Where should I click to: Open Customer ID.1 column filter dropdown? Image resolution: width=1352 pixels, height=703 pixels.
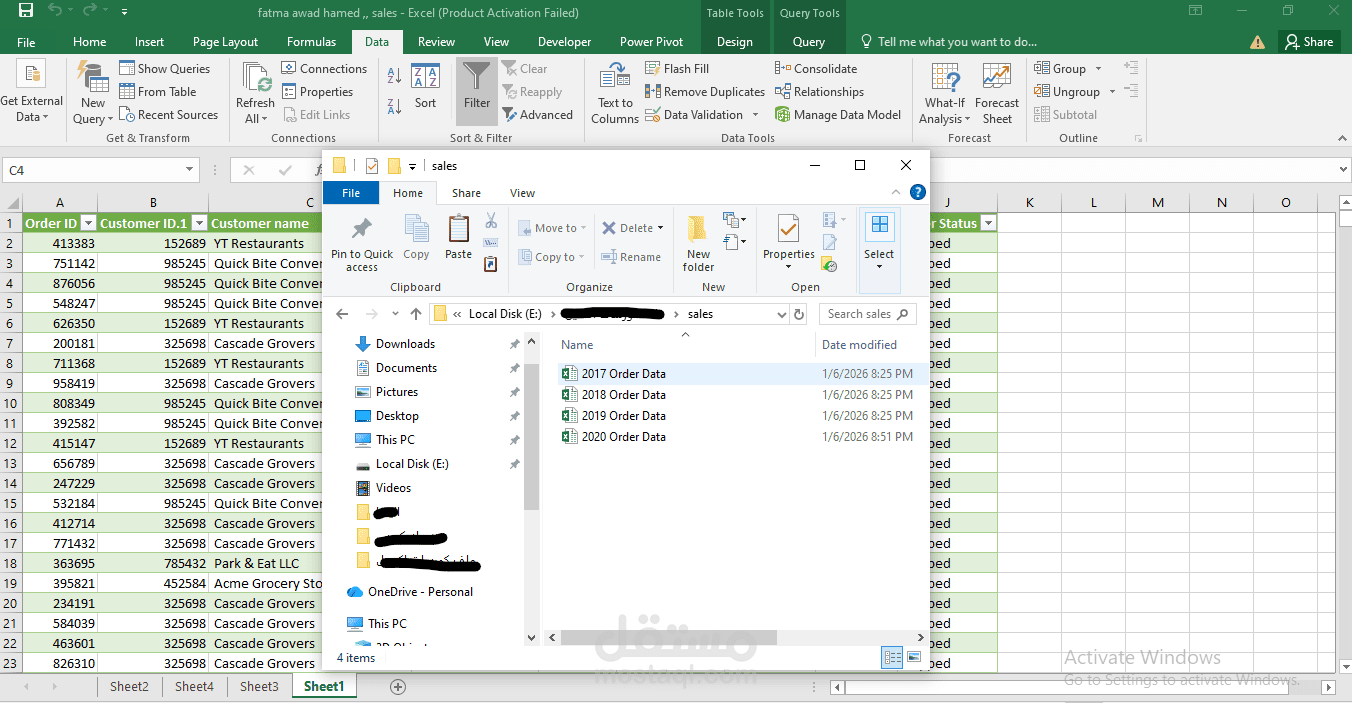click(x=199, y=223)
